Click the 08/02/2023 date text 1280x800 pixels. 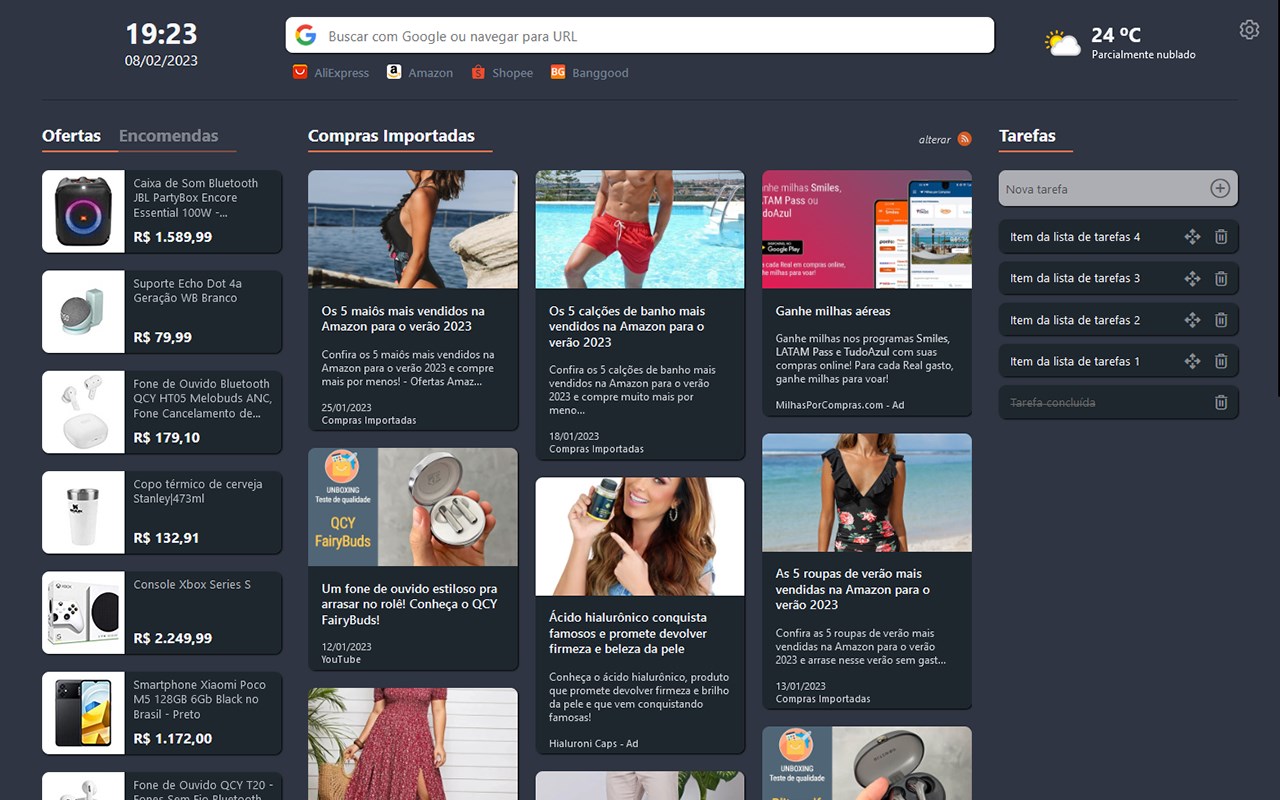pyautogui.click(x=161, y=60)
